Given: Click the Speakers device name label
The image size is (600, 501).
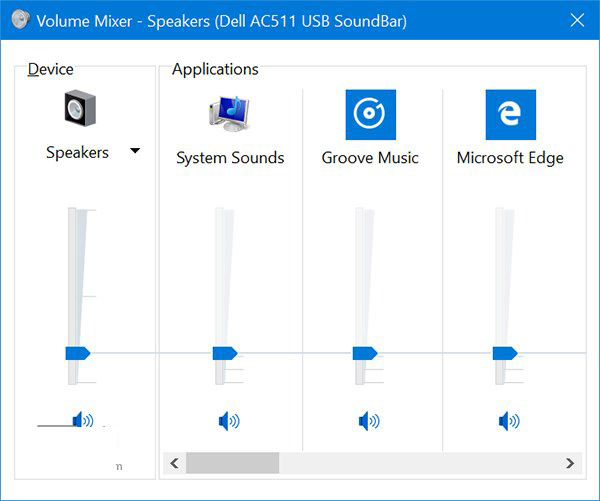Looking at the screenshot, I should coord(77,153).
